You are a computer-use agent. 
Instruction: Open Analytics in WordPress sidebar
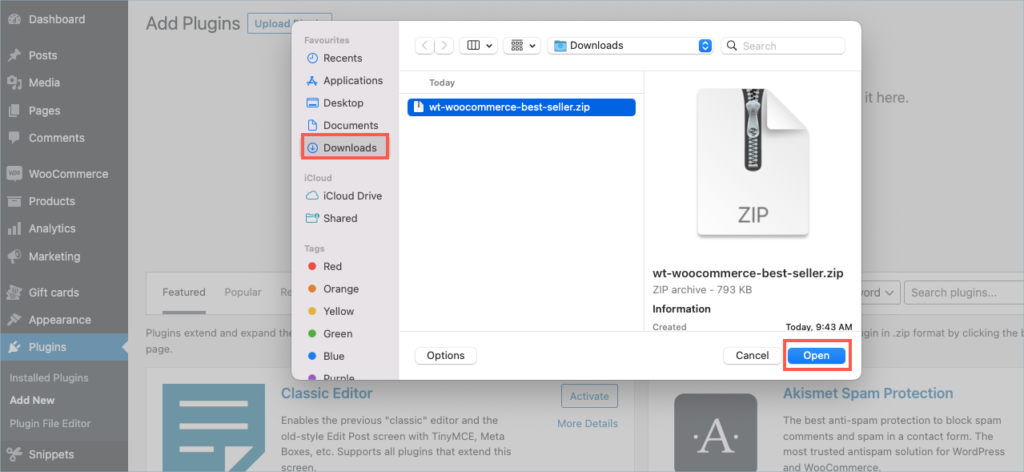(x=52, y=228)
